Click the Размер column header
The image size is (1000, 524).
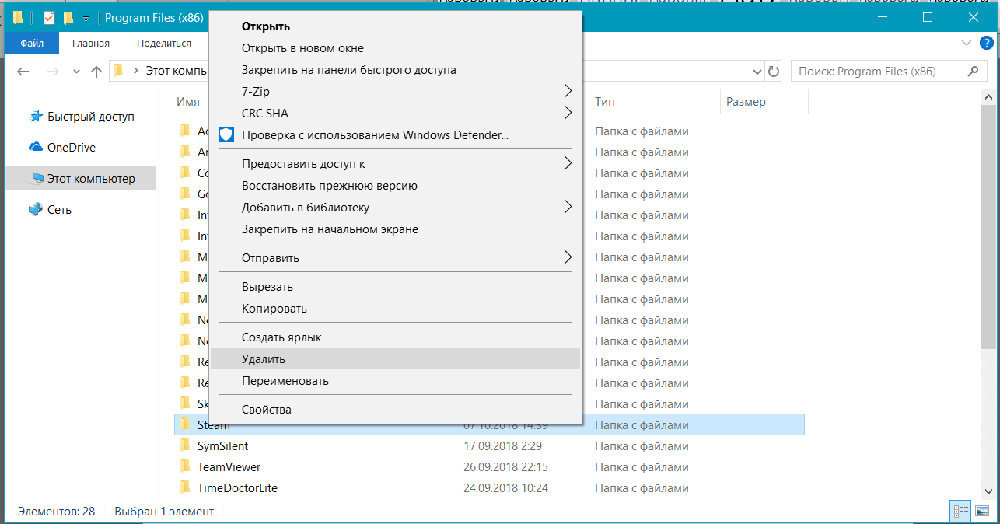coord(746,102)
